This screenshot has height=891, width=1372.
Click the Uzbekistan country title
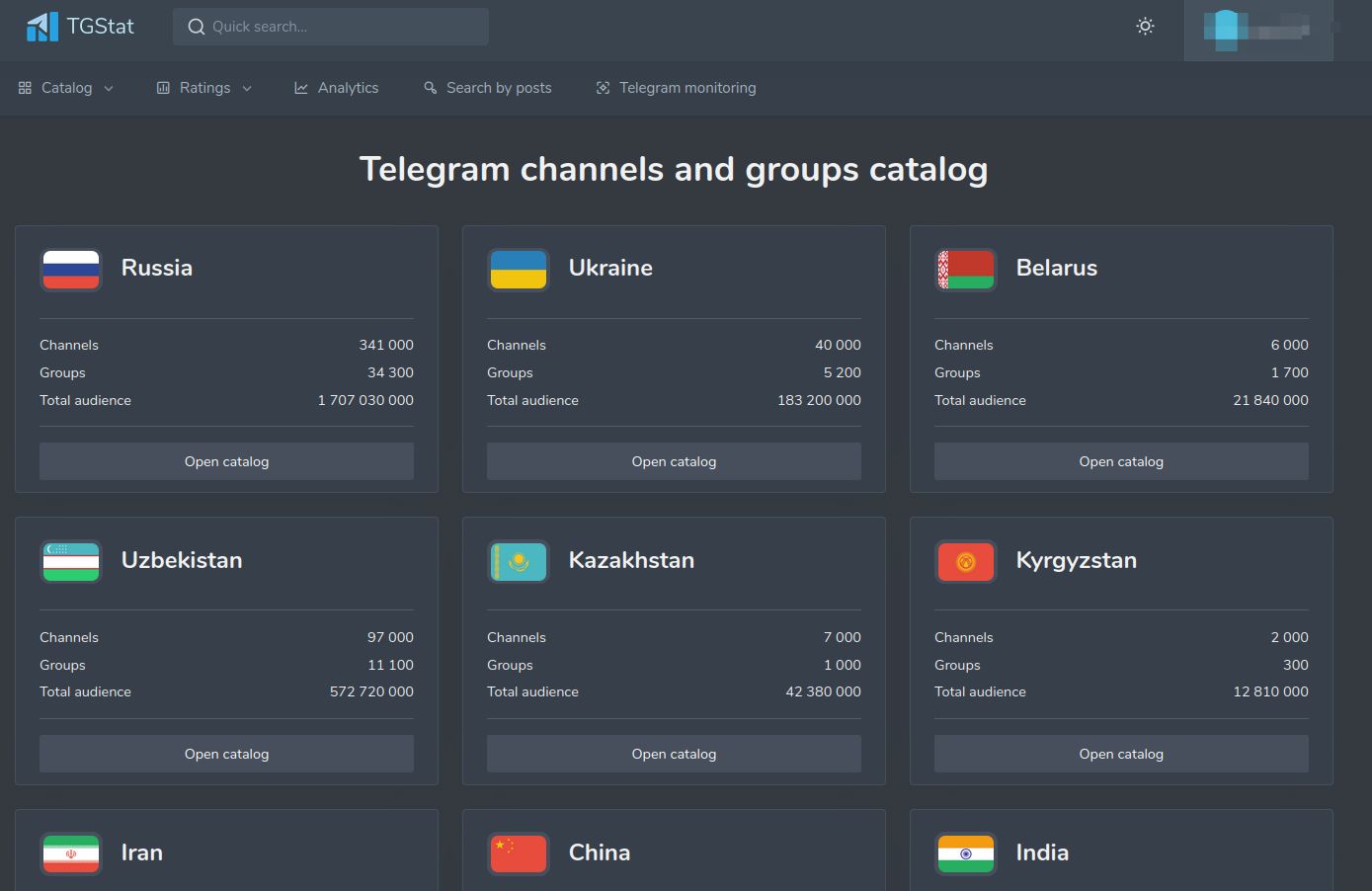coord(182,560)
